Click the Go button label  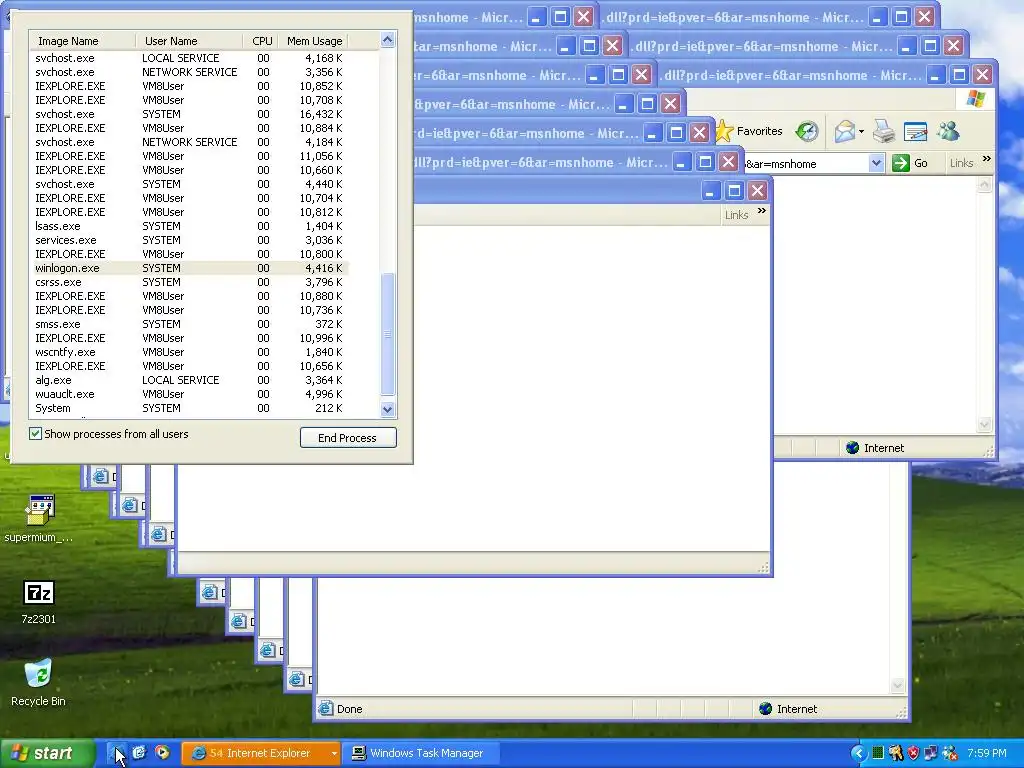pos(921,163)
